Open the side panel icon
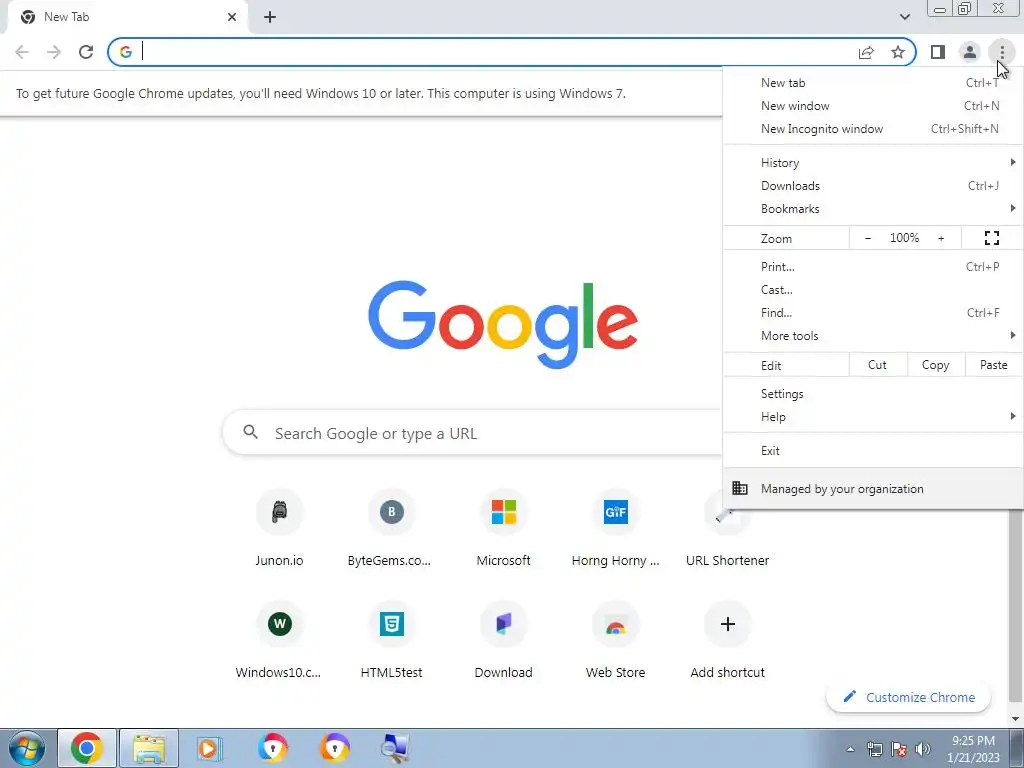The height and width of the screenshot is (768, 1024). [x=938, y=52]
